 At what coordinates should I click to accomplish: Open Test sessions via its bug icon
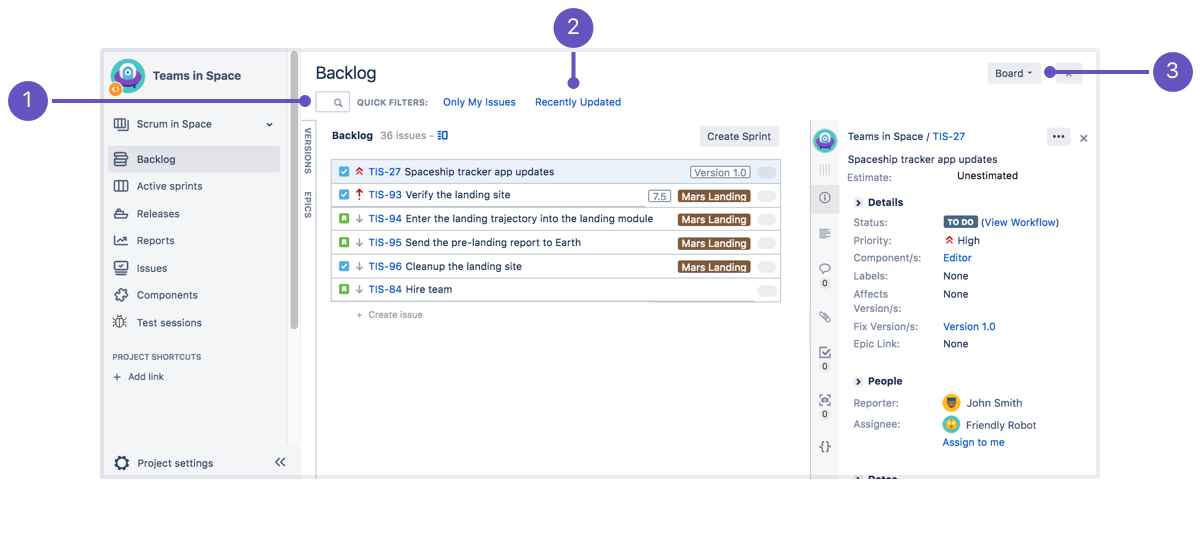[x=121, y=322]
